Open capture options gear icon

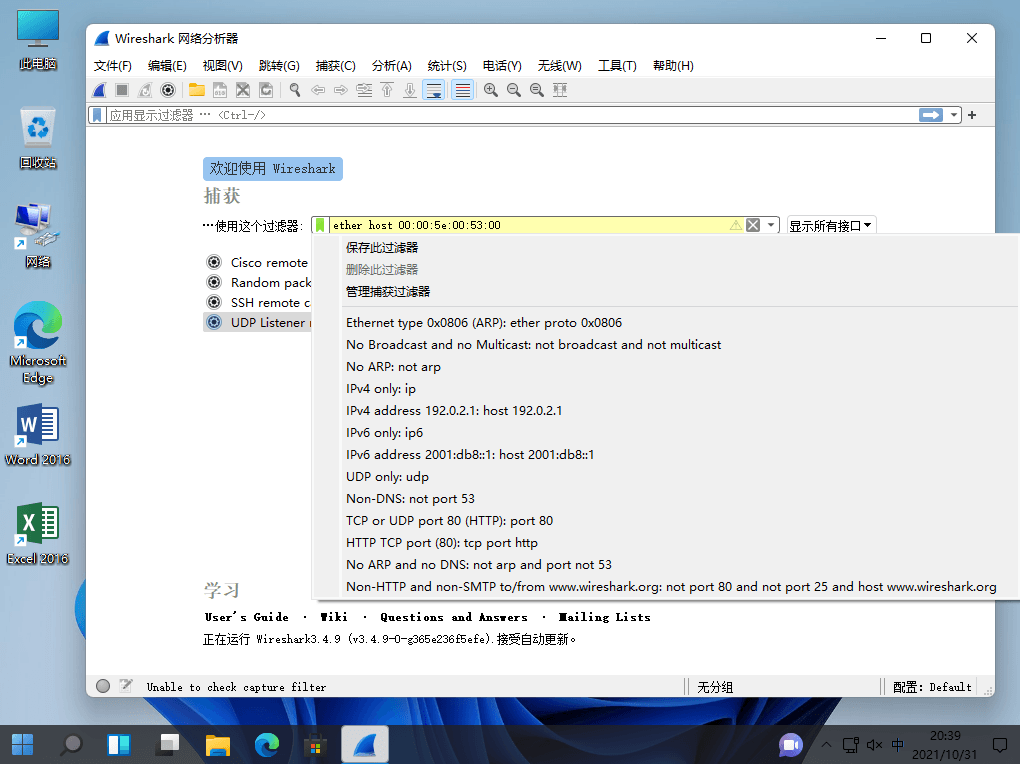point(168,90)
